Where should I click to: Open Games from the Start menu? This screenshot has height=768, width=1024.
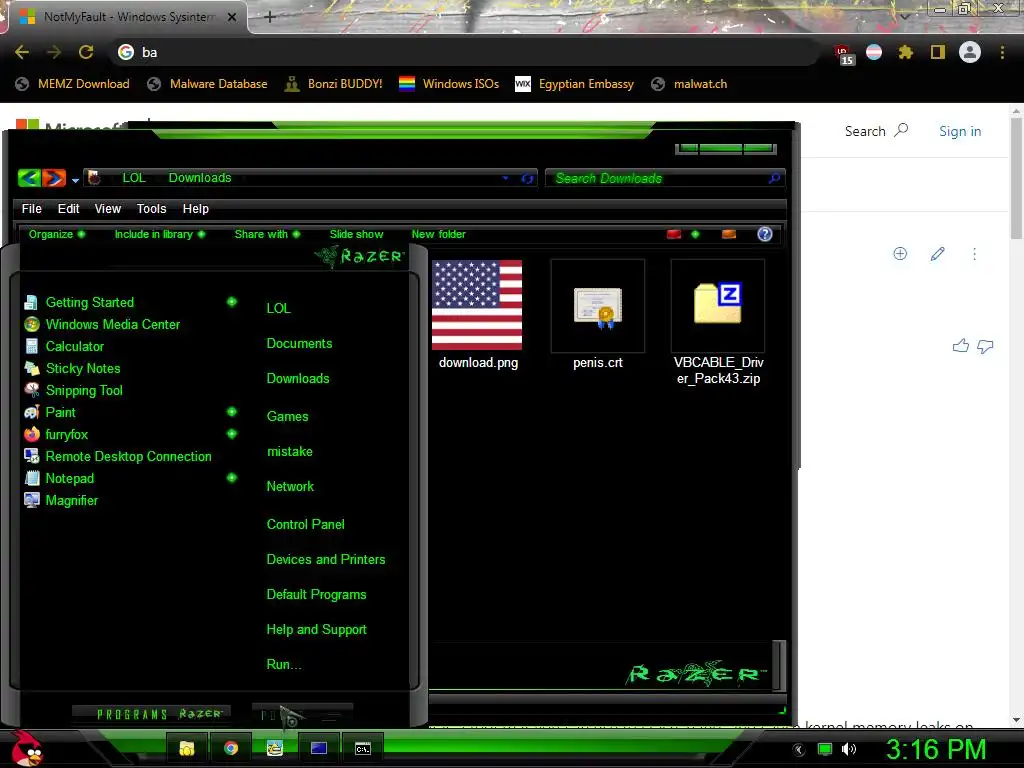click(287, 417)
